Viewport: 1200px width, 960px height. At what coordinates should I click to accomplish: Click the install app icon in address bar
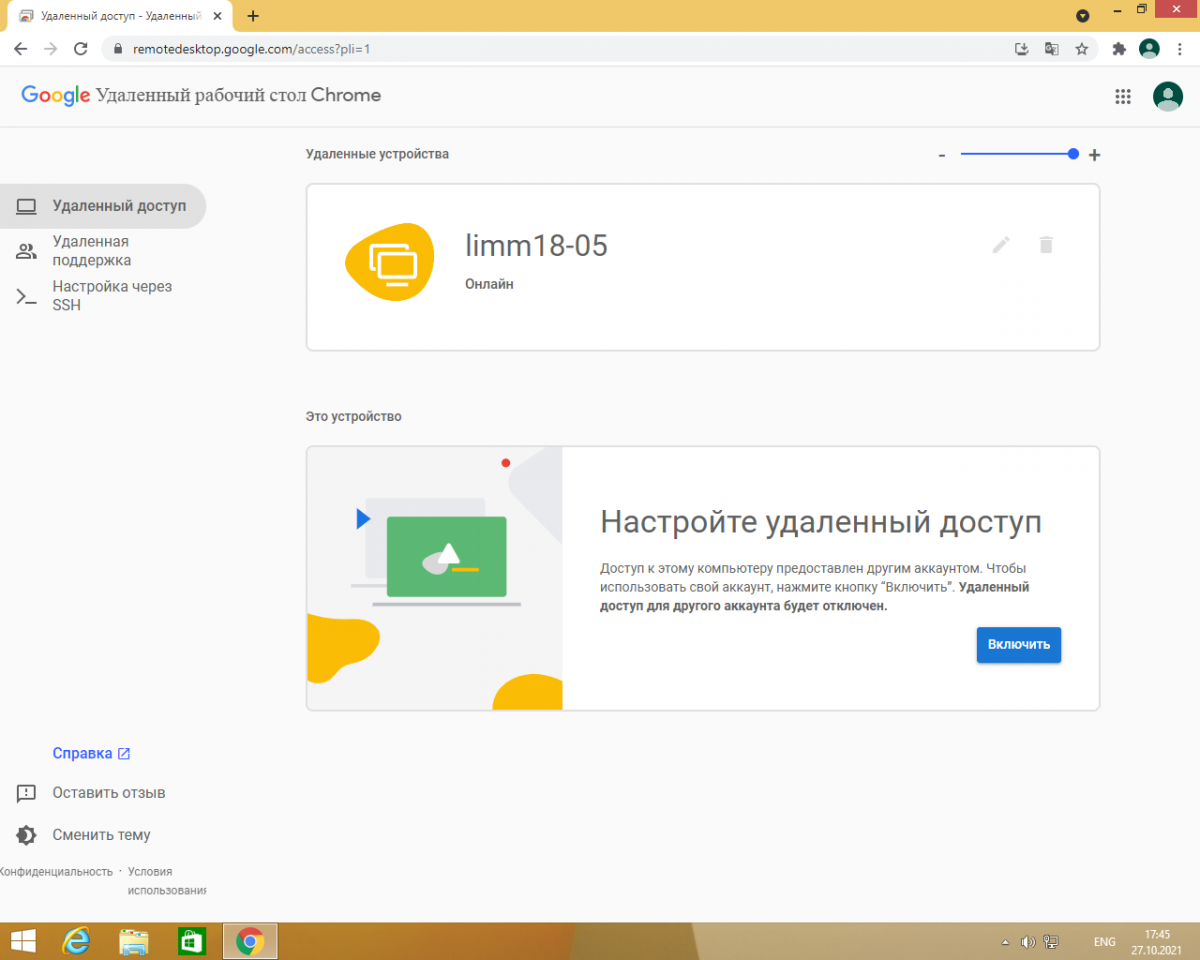pyautogui.click(x=1021, y=48)
